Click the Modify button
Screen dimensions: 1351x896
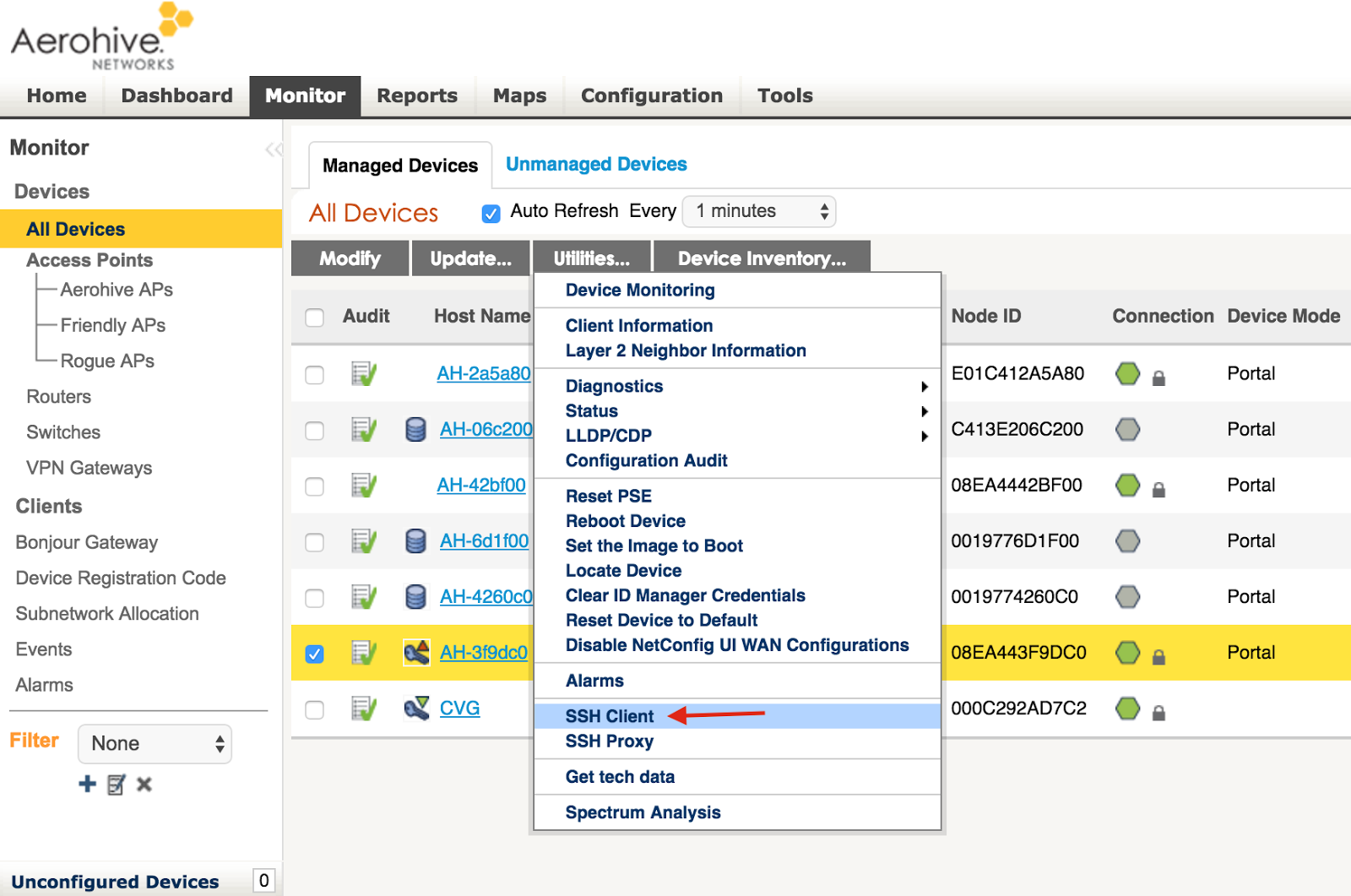350,258
